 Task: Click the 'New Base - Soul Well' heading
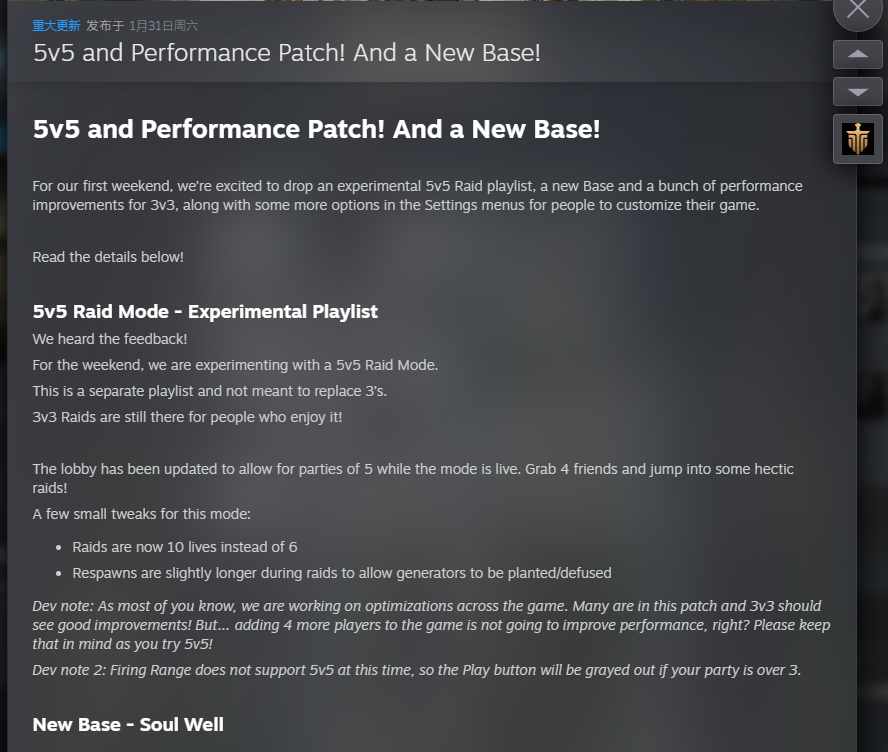128,724
